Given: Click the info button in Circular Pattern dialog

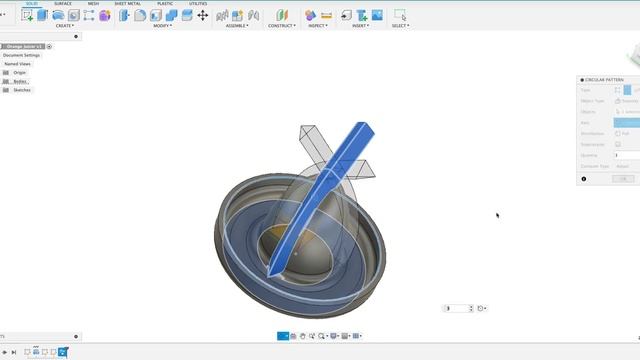Looking at the screenshot, I should (584, 179).
